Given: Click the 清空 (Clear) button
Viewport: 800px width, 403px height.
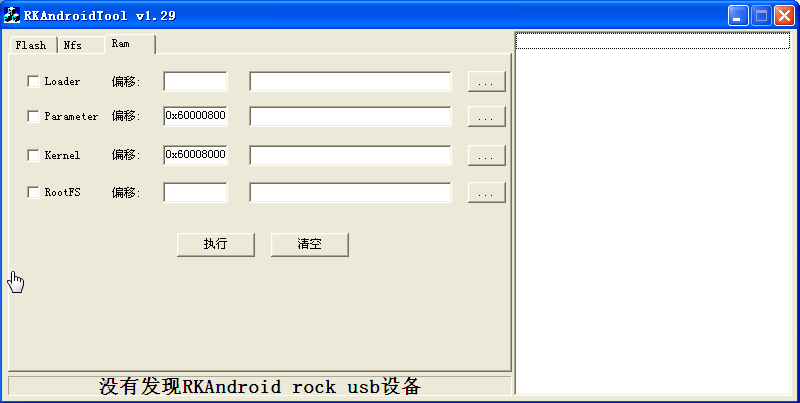Looking at the screenshot, I should [x=310, y=244].
